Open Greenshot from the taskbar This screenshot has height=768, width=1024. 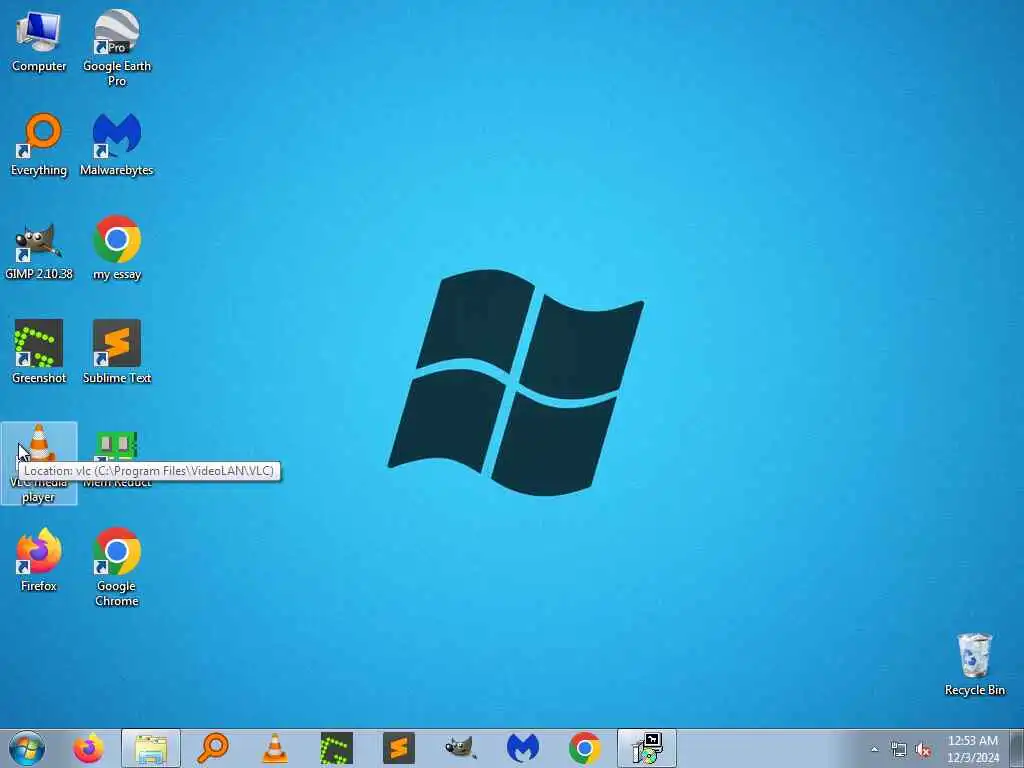coord(337,748)
